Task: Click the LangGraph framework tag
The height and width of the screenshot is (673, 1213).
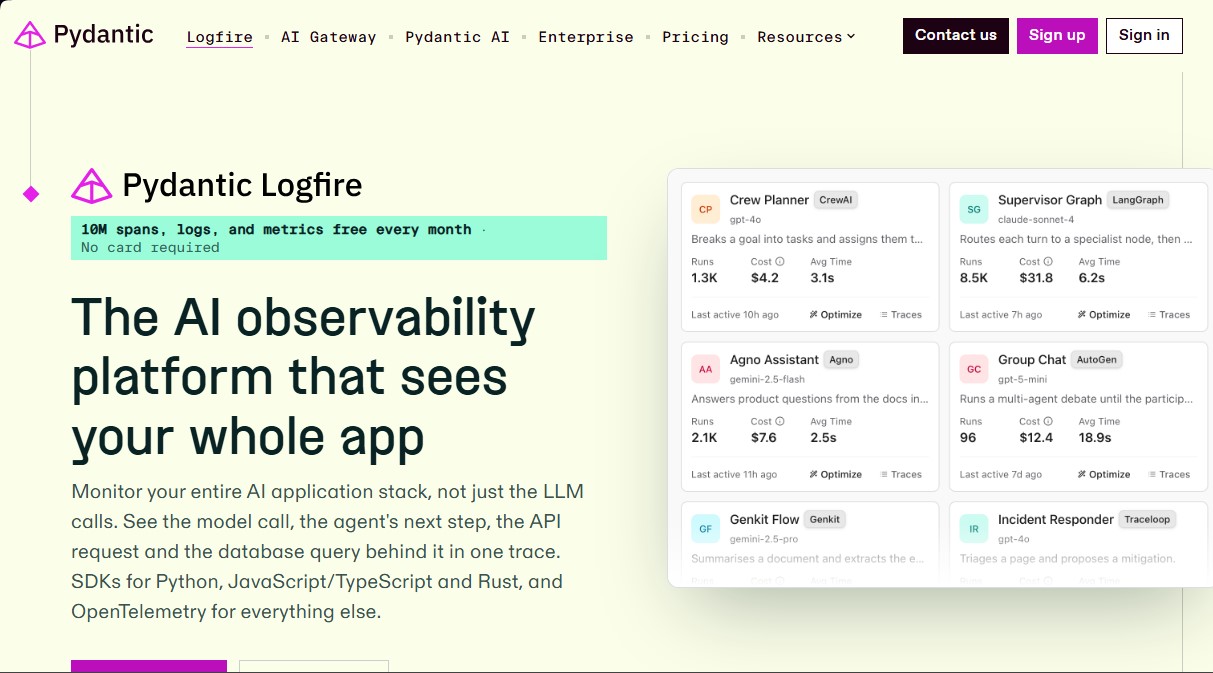Action: coord(1138,200)
